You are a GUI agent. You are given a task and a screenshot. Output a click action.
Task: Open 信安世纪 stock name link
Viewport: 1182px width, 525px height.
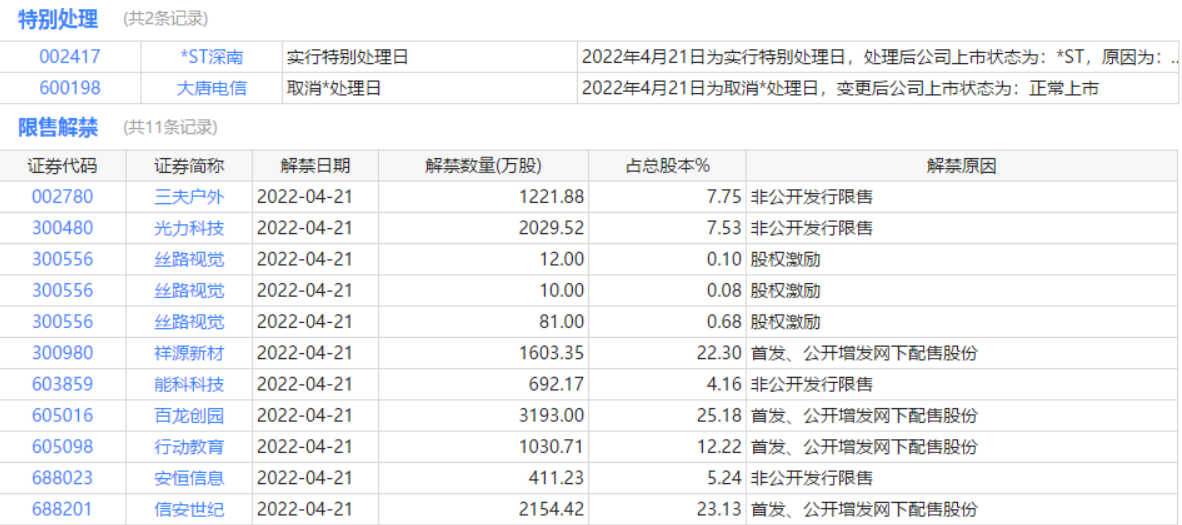point(189,509)
